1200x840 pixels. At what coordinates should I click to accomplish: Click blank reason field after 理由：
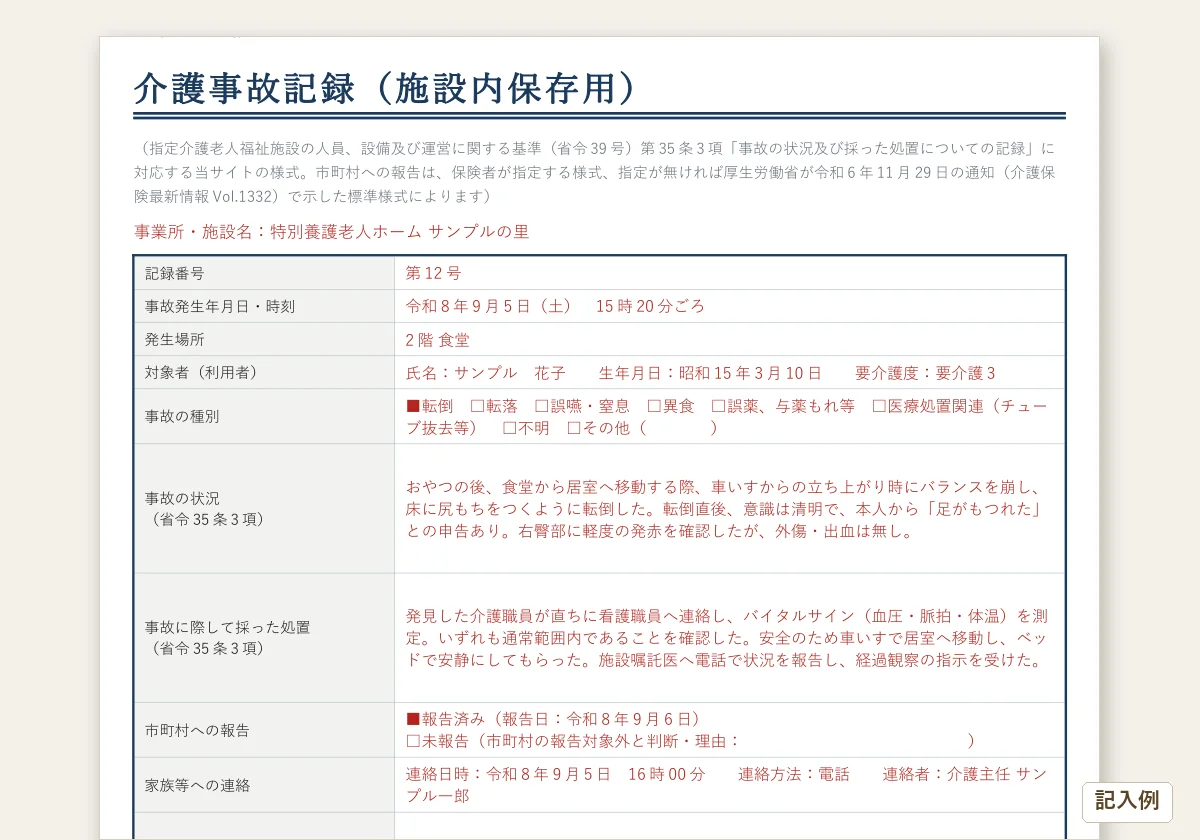pyautogui.click(x=853, y=741)
